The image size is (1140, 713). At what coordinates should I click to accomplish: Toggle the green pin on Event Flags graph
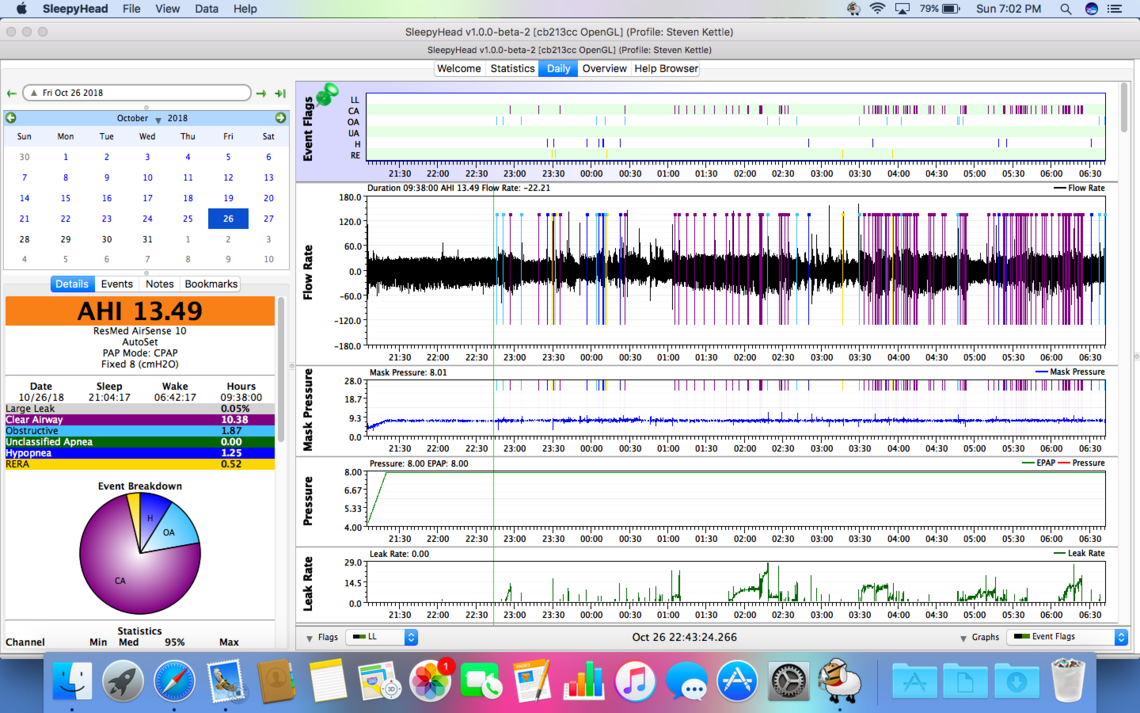[x=328, y=94]
